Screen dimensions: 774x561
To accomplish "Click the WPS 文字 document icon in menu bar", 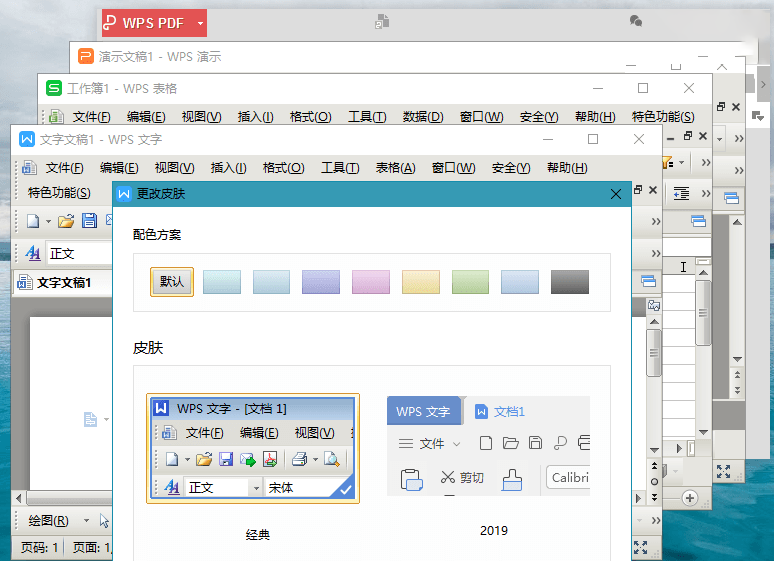I will pos(29,168).
